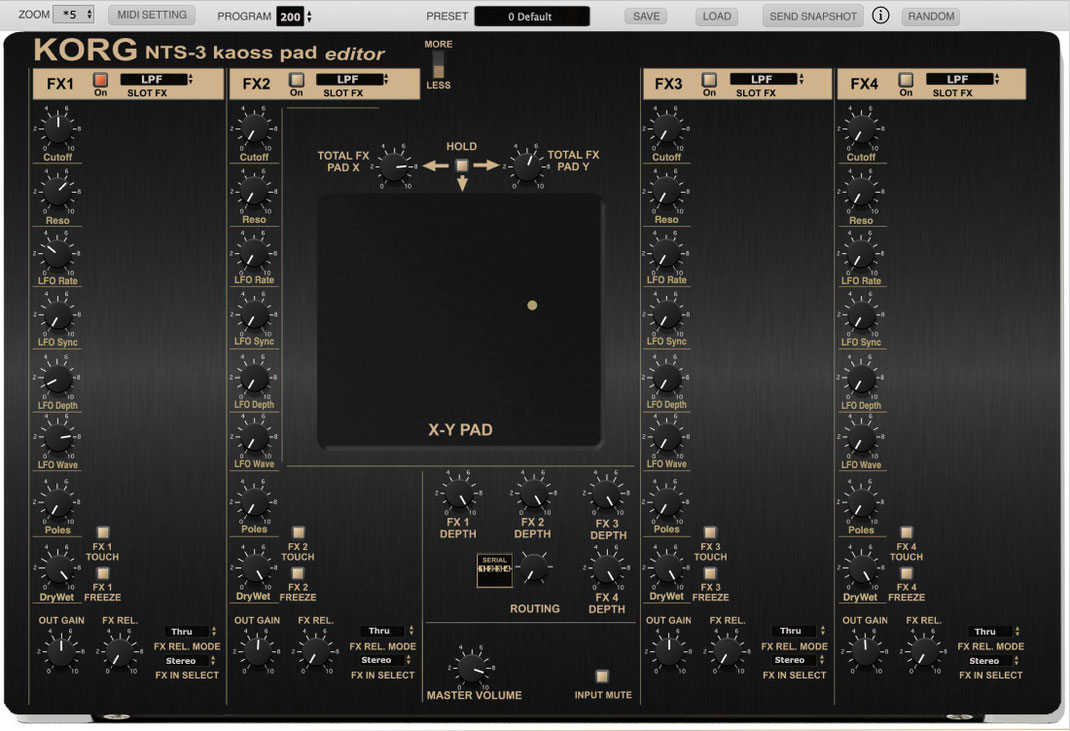The width and height of the screenshot is (1070, 731).
Task: Click the LOAD button
Action: [717, 16]
